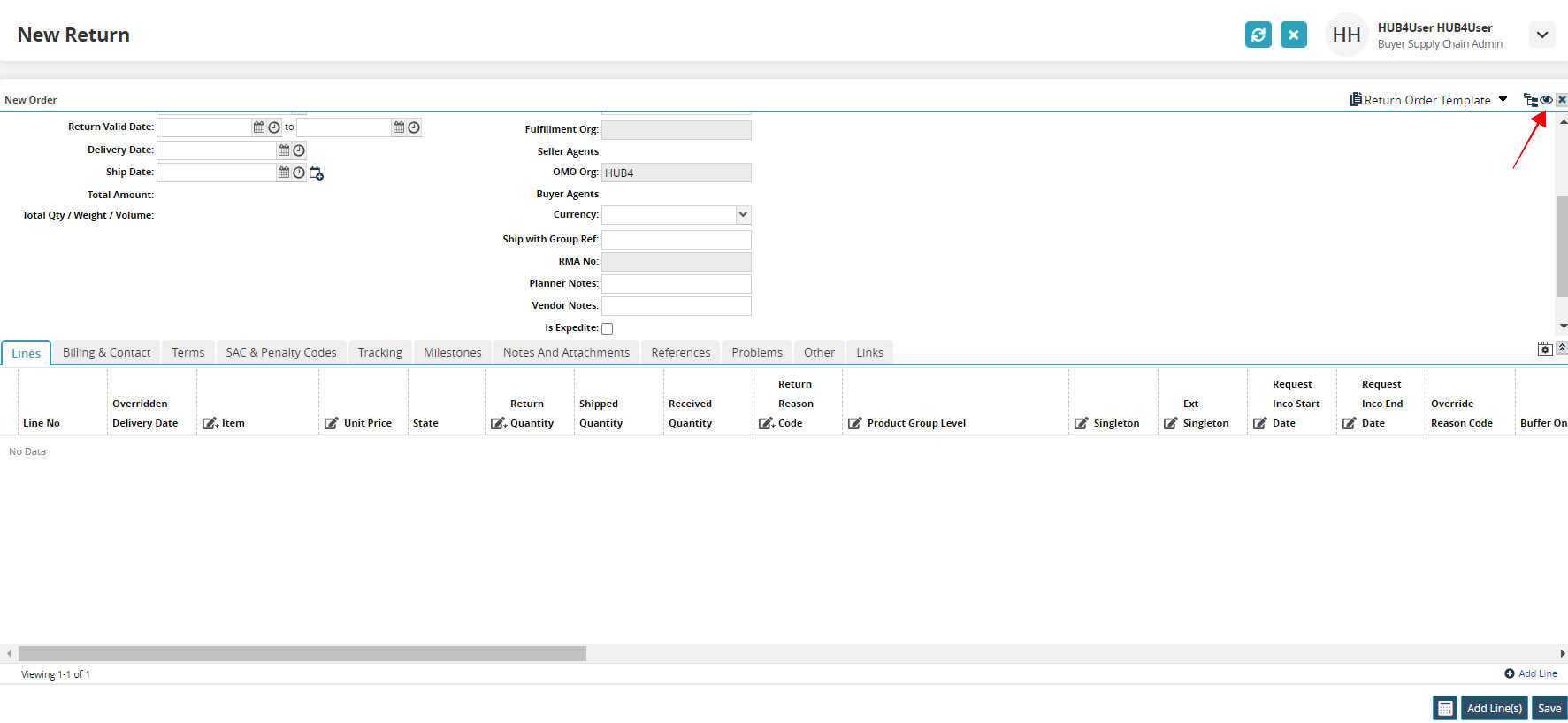Click the Save button
1568x723 pixels.
tap(1549, 708)
